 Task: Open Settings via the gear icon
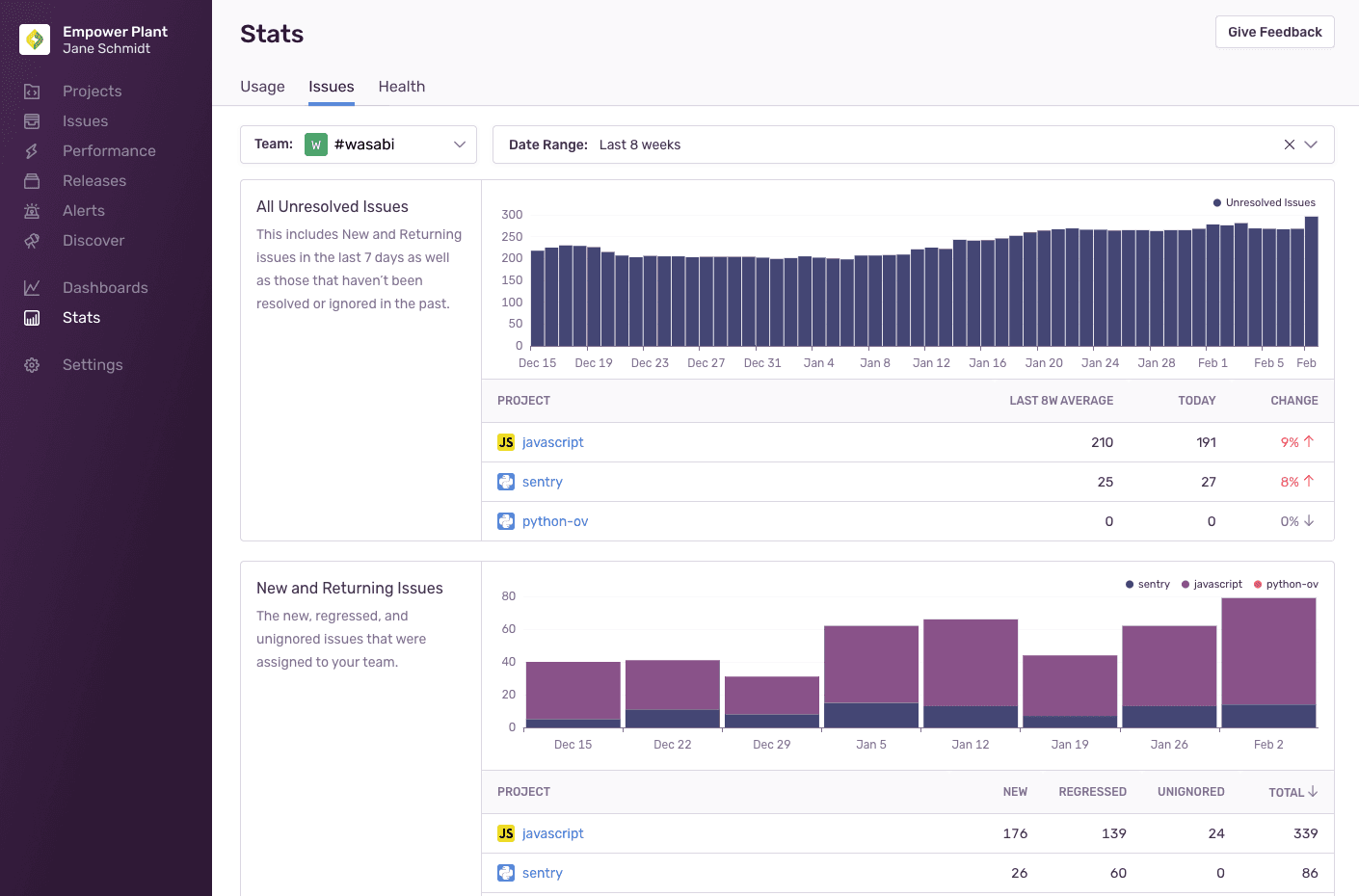(x=33, y=364)
